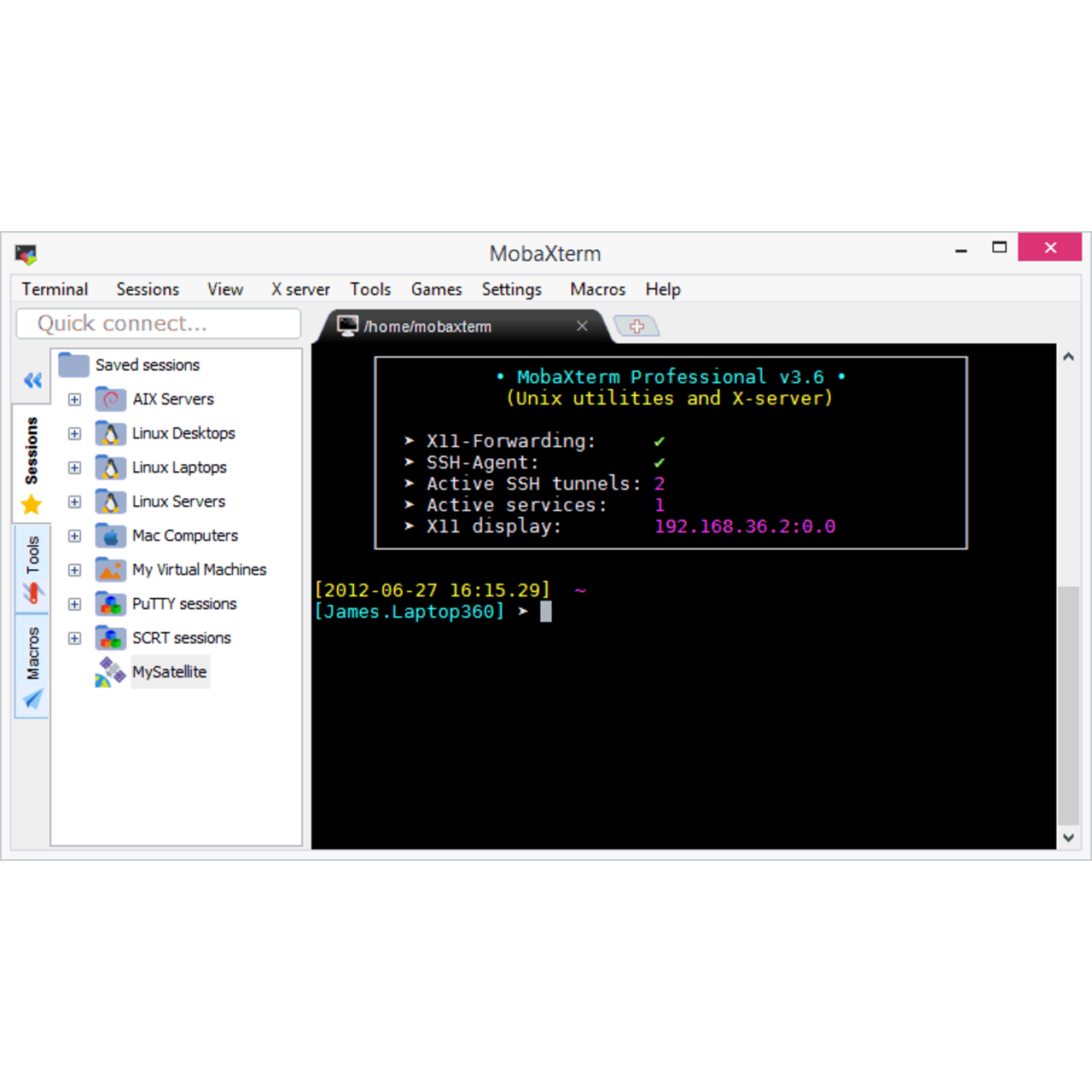
Task: Open a new terminal tab
Action: 636,326
